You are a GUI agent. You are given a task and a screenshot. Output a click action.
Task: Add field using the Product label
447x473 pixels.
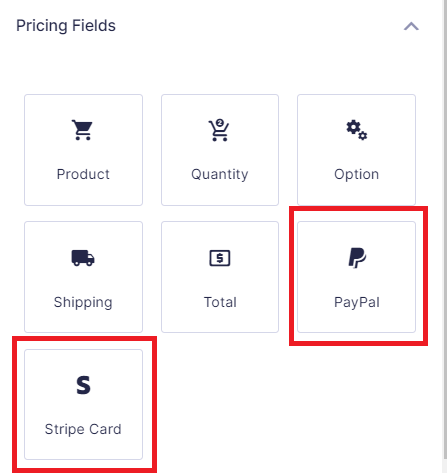point(83,174)
